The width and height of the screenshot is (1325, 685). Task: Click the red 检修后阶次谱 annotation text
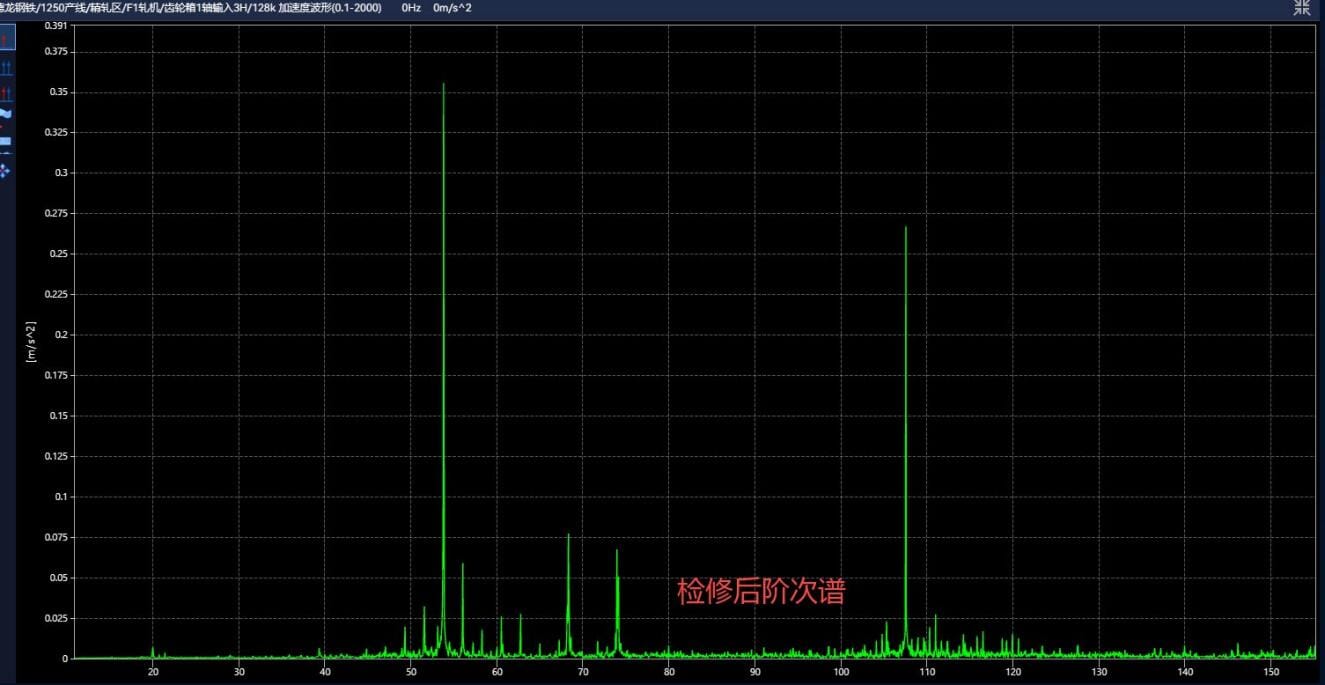pyautogui.click(x=760, y=592)
